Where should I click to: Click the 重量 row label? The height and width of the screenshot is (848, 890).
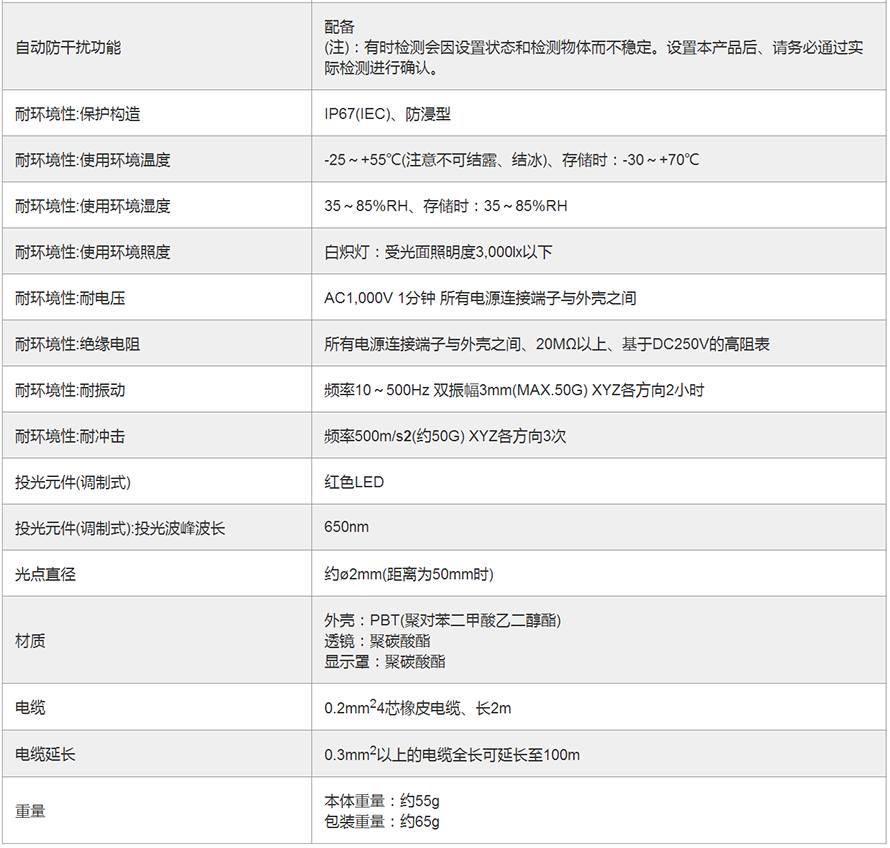point(30,811)
